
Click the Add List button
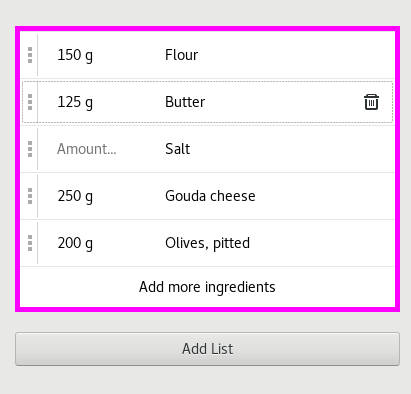(x=207, y=349)
